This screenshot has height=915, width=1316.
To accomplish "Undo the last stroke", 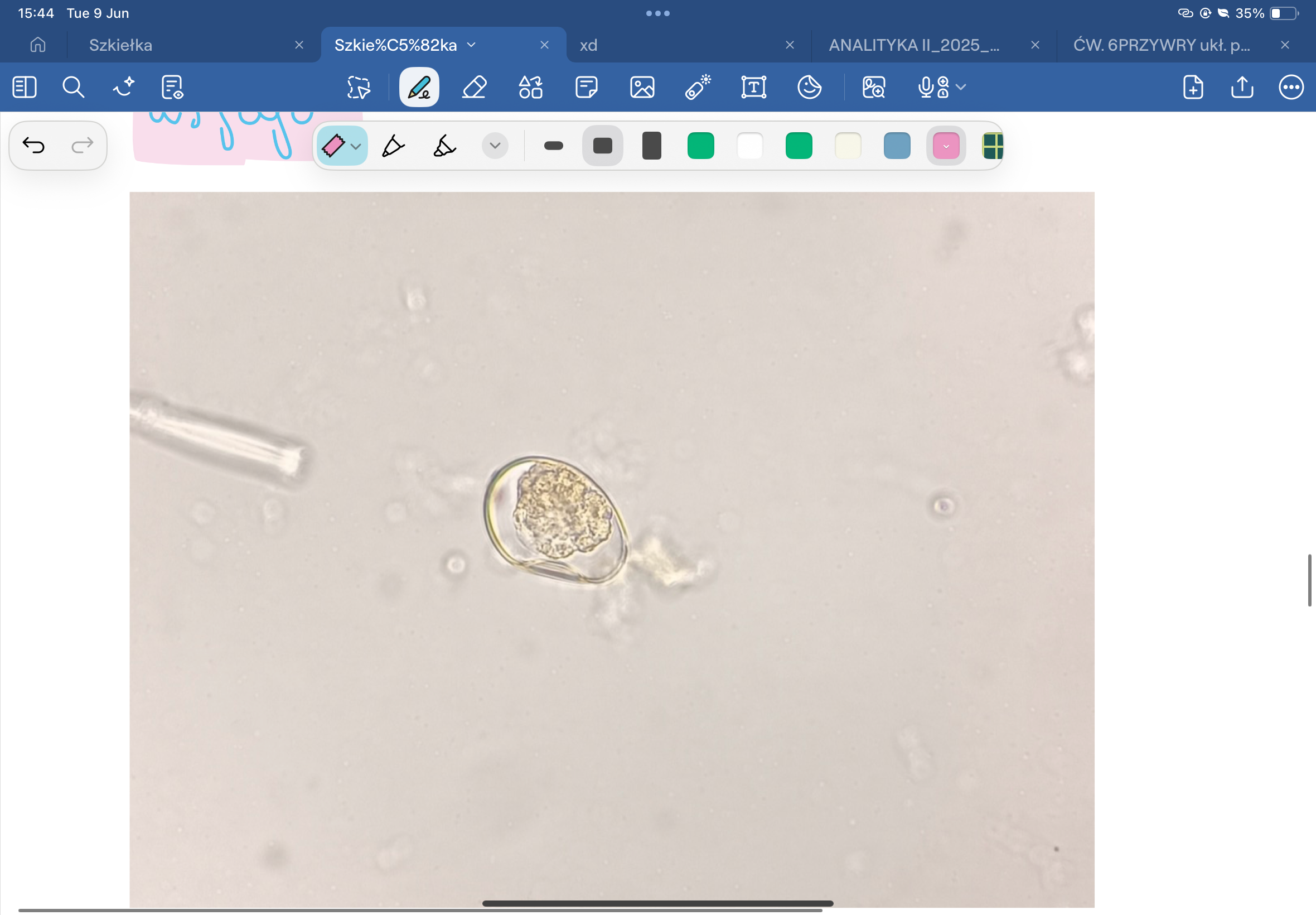I will tap(33, 146).
